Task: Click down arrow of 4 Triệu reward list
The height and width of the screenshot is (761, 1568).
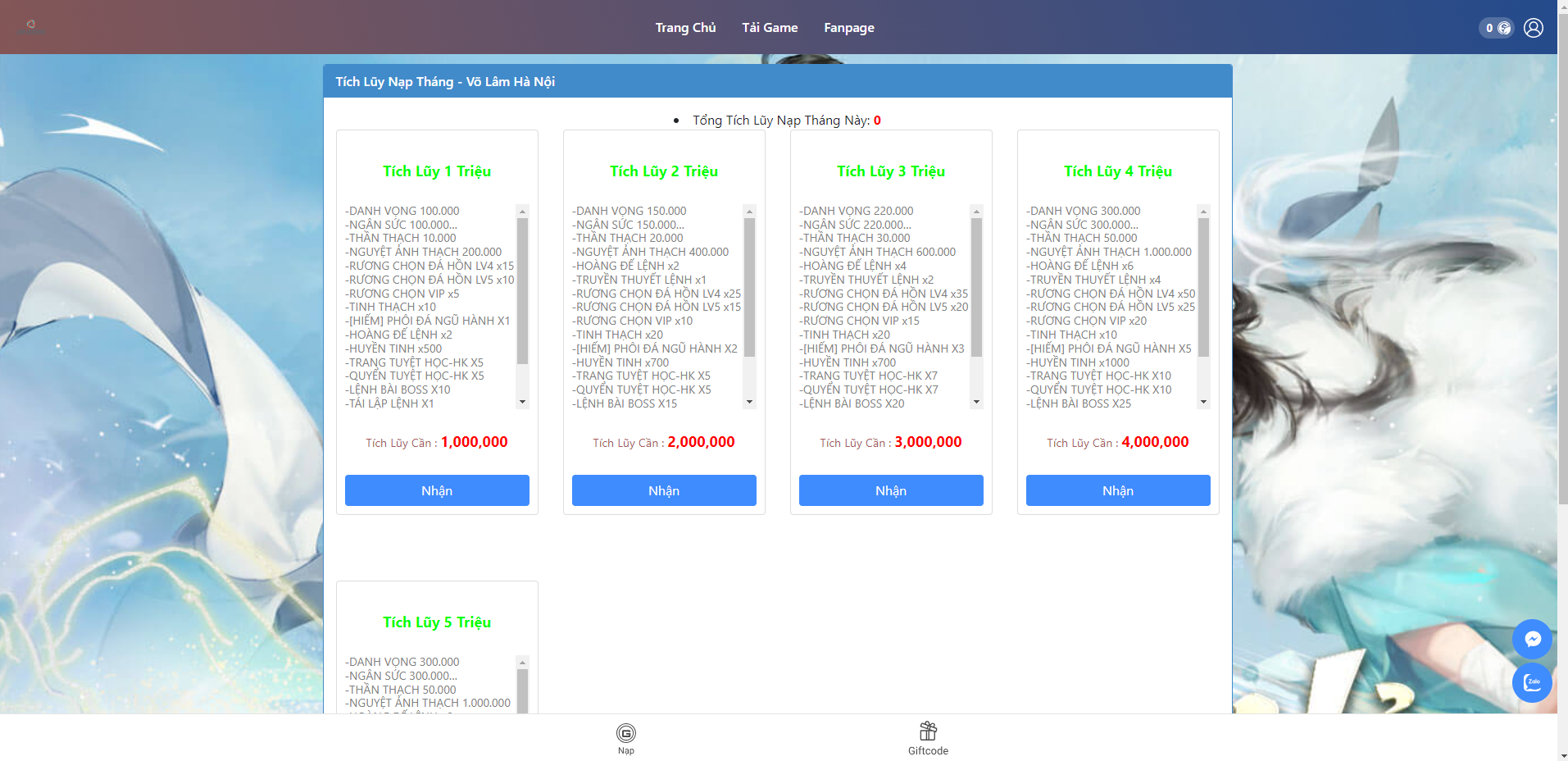Action: coord(1203,402)
